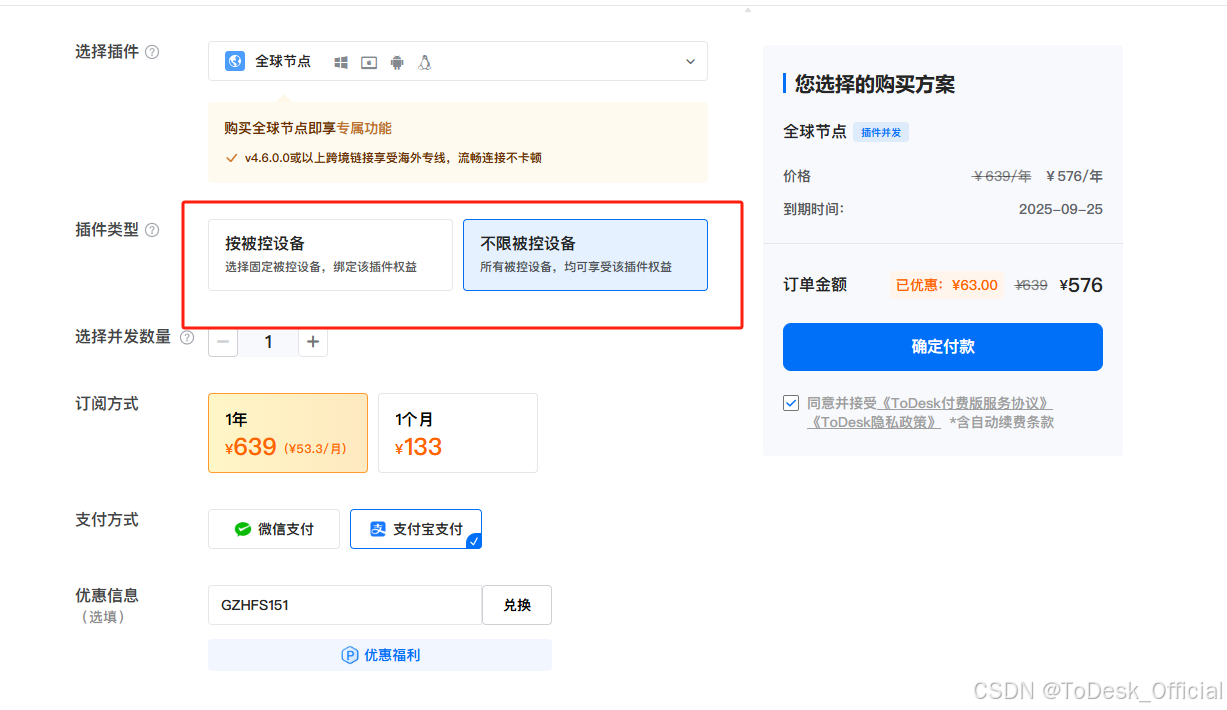Click the concurrency quantity value field
This screenshot has height=710, width=1227.
268,342
